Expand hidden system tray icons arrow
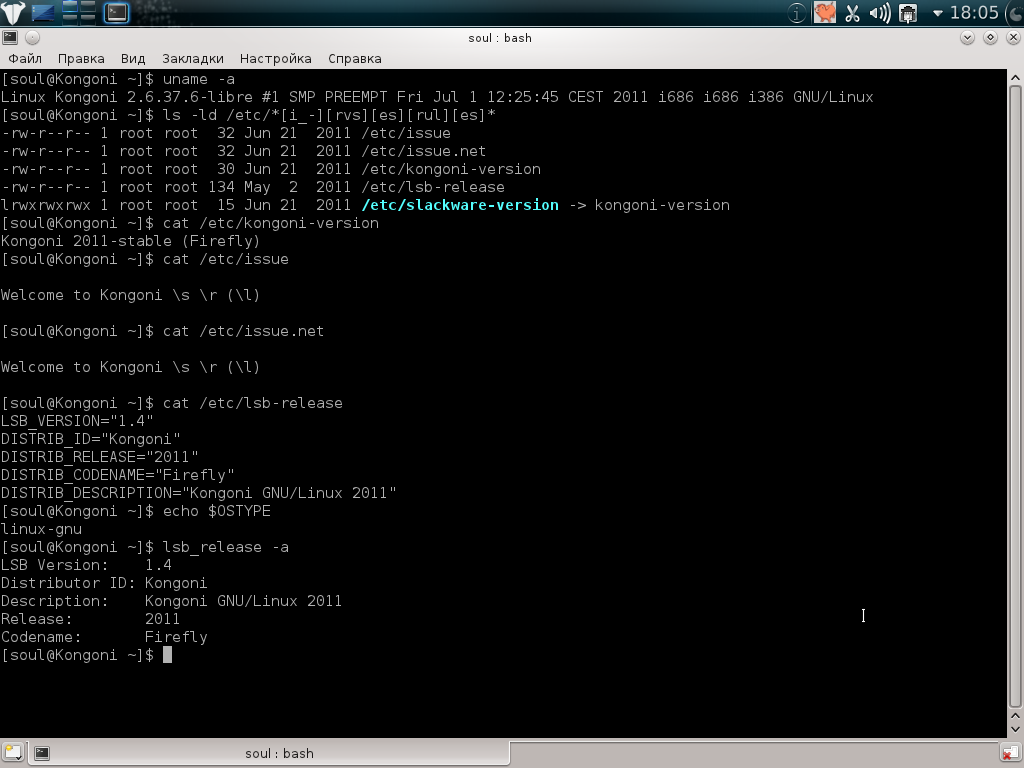Screen dimensions: 1024x768 click(x=937, y=13)
